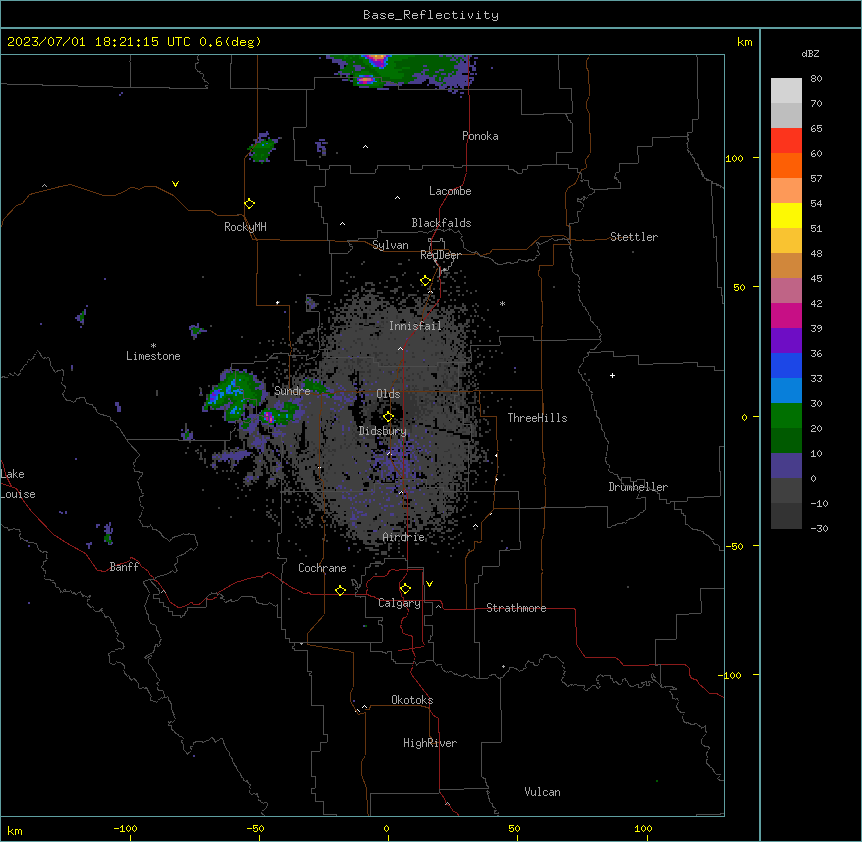Select the yellow diamond marker near Cochrane
This screenshot has width=862, height=842.
tap(340, 590)
